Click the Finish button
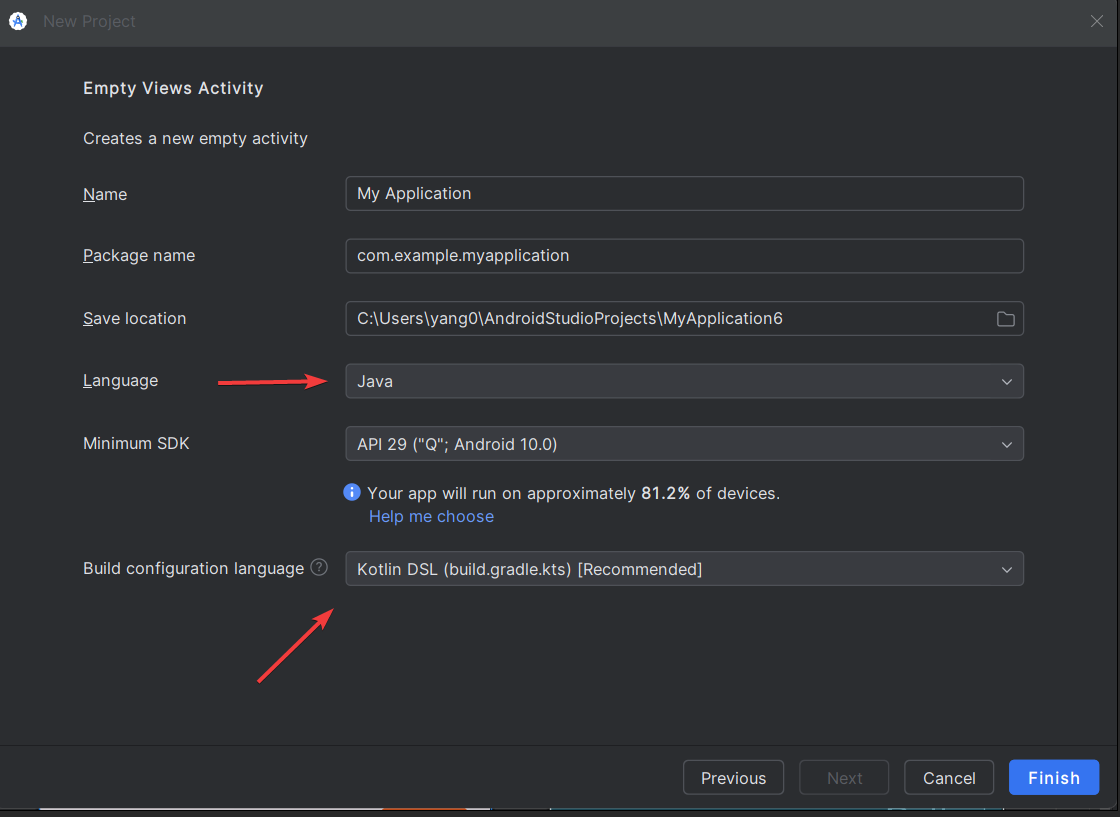Viewport: 1120px width, 817px height. click(x=1054, y=778)
